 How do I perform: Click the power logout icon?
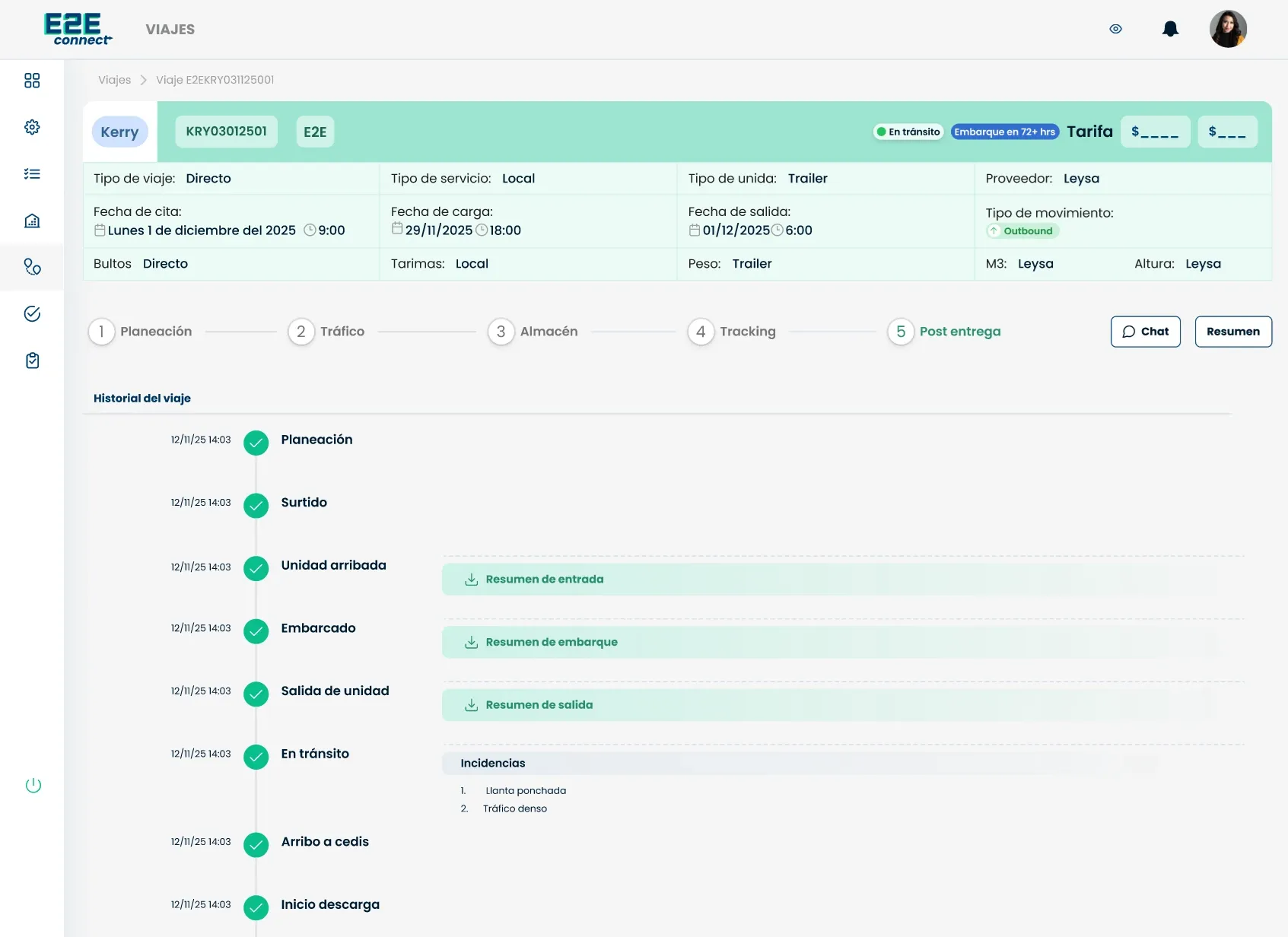coord(33,786)
